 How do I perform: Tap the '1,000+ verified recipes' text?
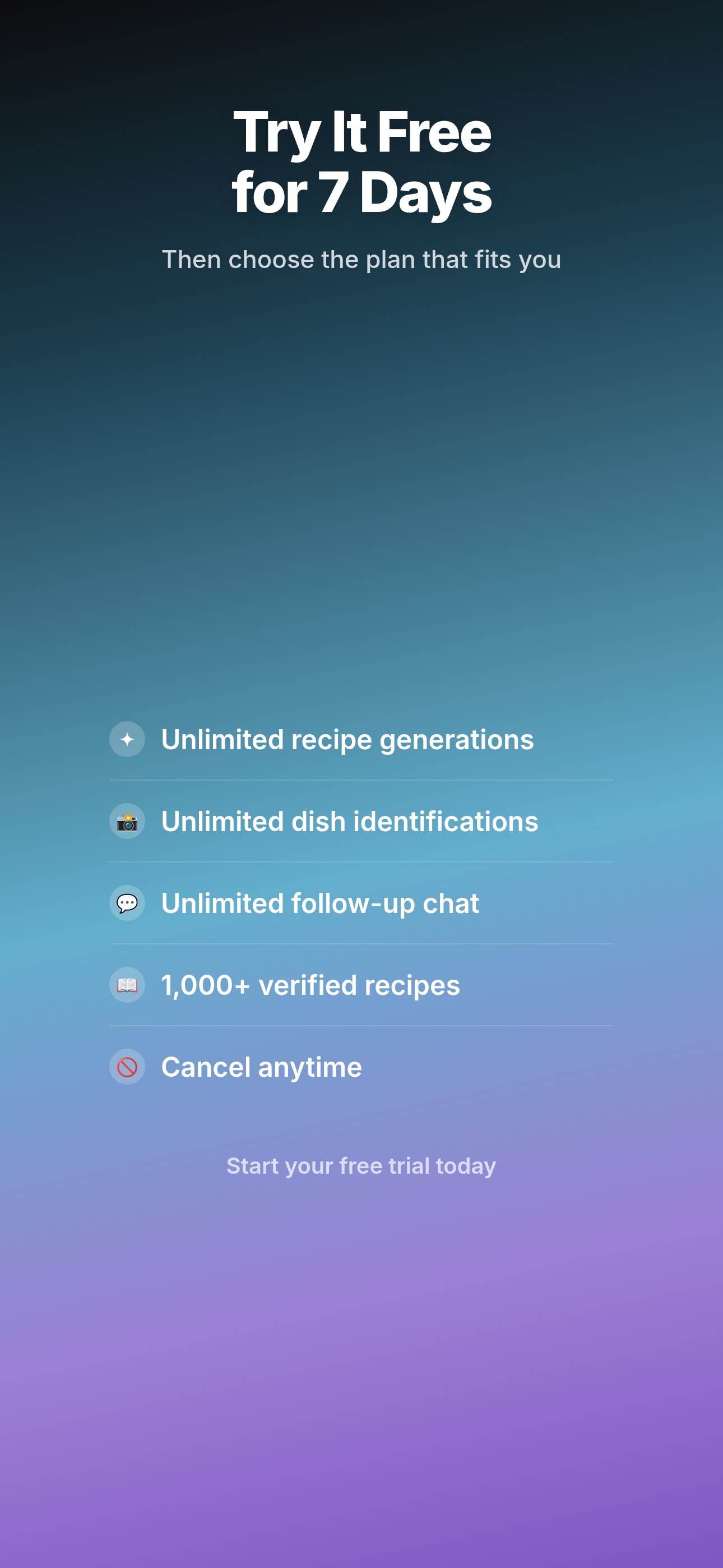tap(310, 985)
